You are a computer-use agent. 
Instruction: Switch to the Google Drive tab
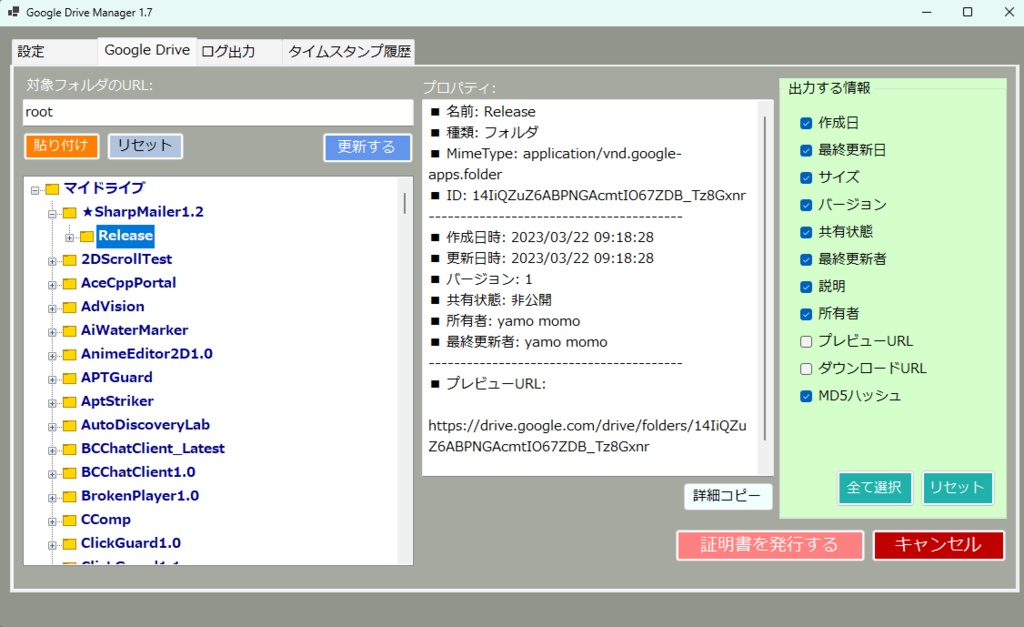[147, 50]
